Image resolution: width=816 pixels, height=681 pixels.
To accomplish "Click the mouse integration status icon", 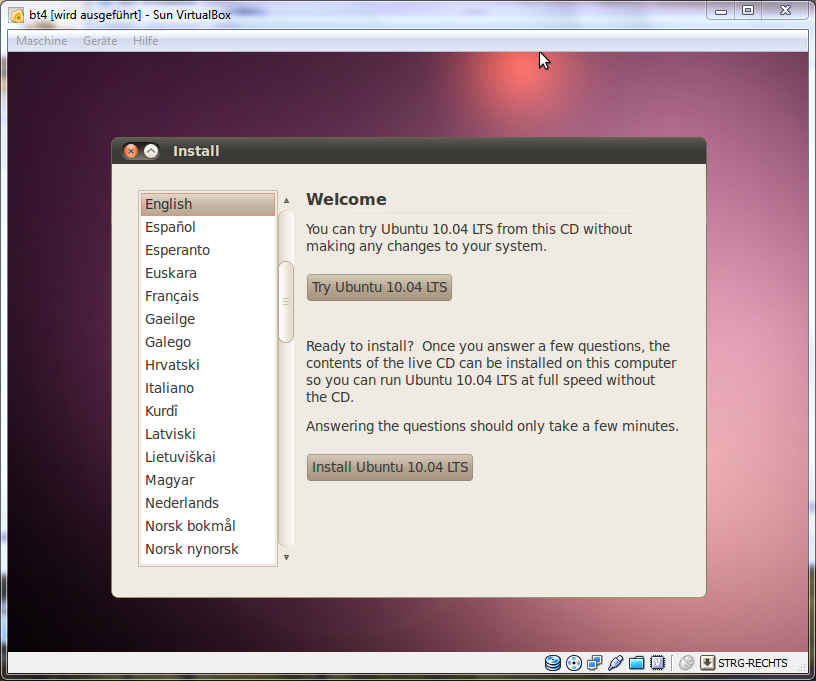I will pyautogui.click(x=686, y=663).
